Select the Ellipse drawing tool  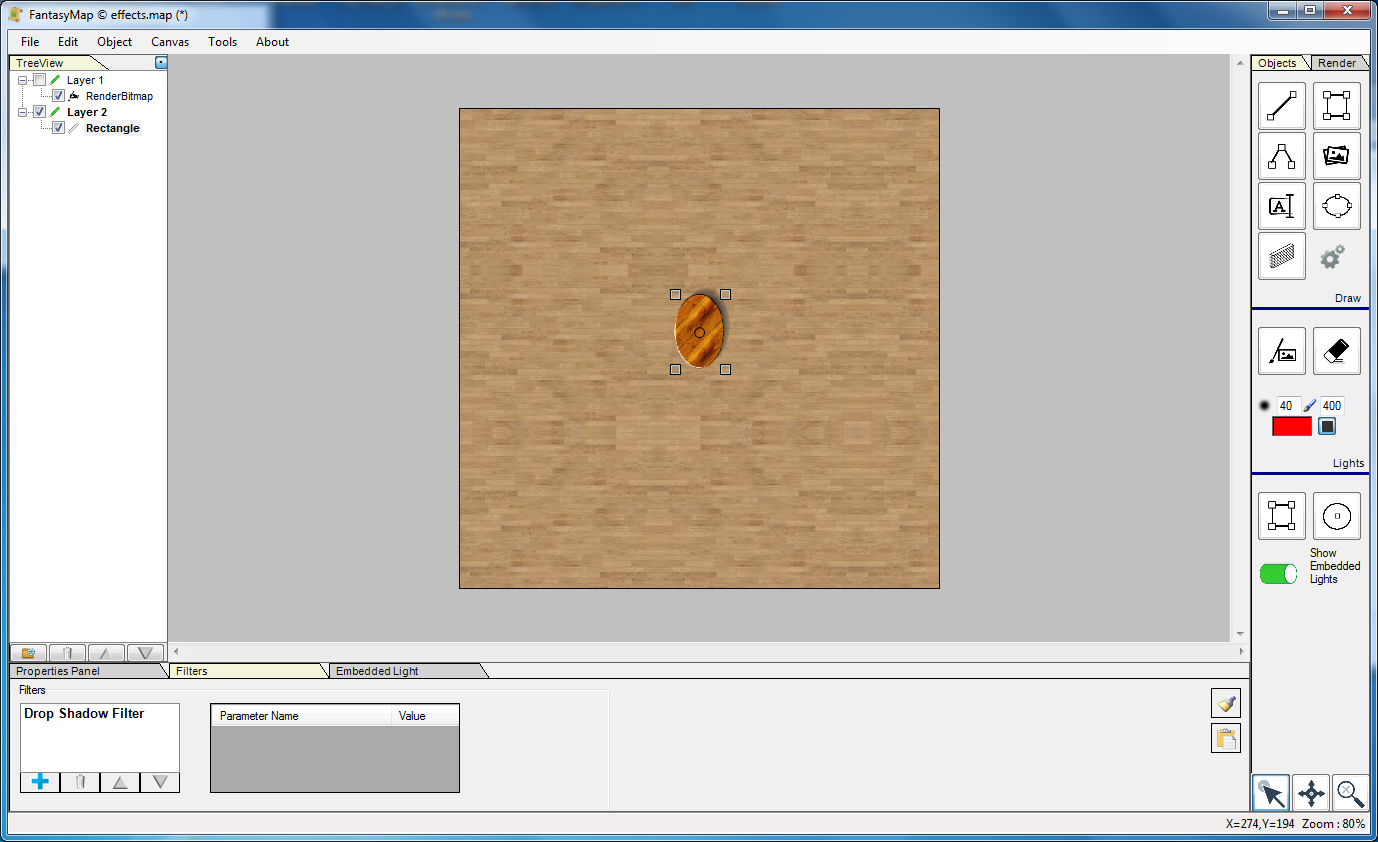(x=1337, y=206)
